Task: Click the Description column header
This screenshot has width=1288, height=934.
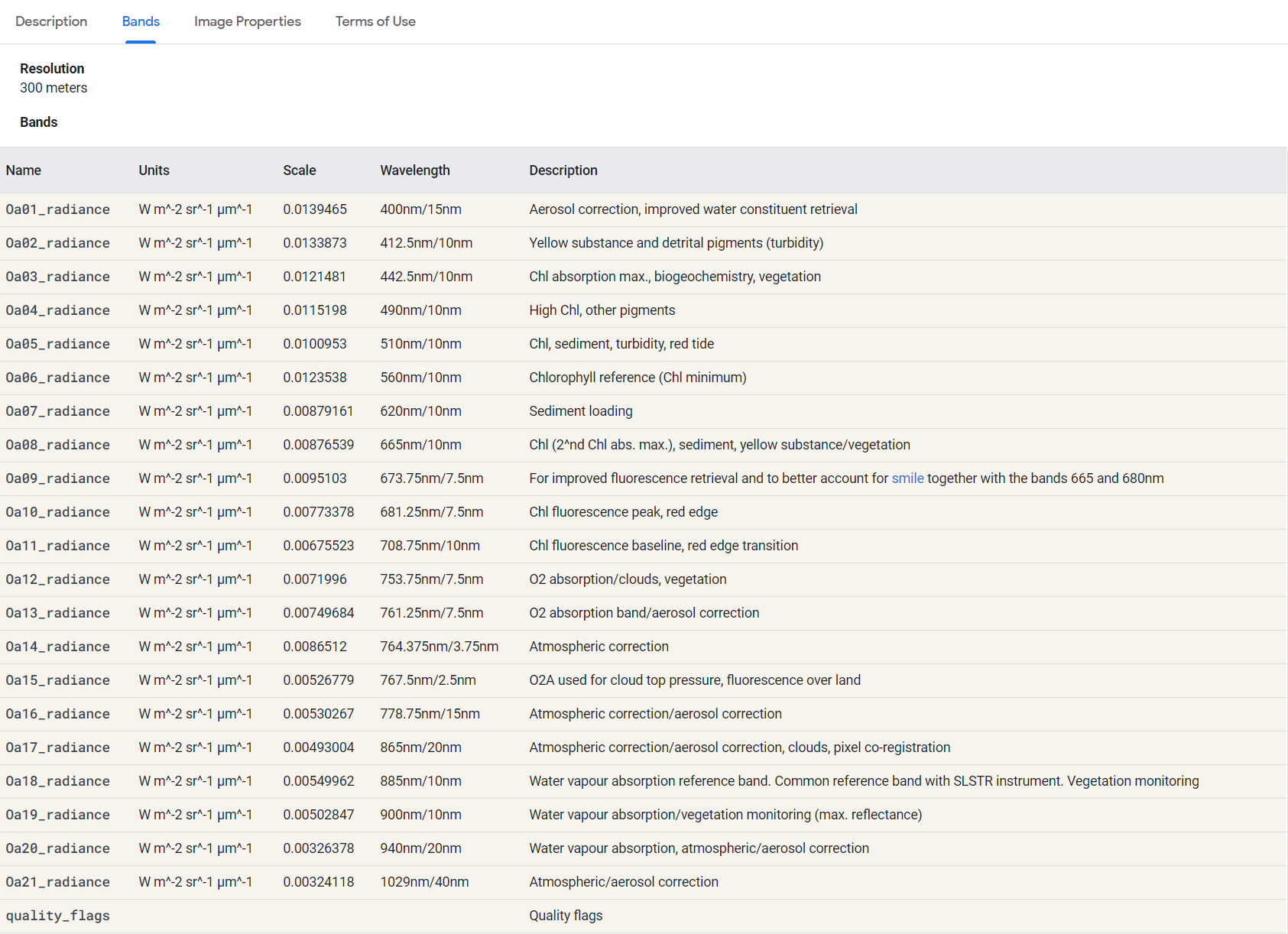Action: click(x=563, y=170)
